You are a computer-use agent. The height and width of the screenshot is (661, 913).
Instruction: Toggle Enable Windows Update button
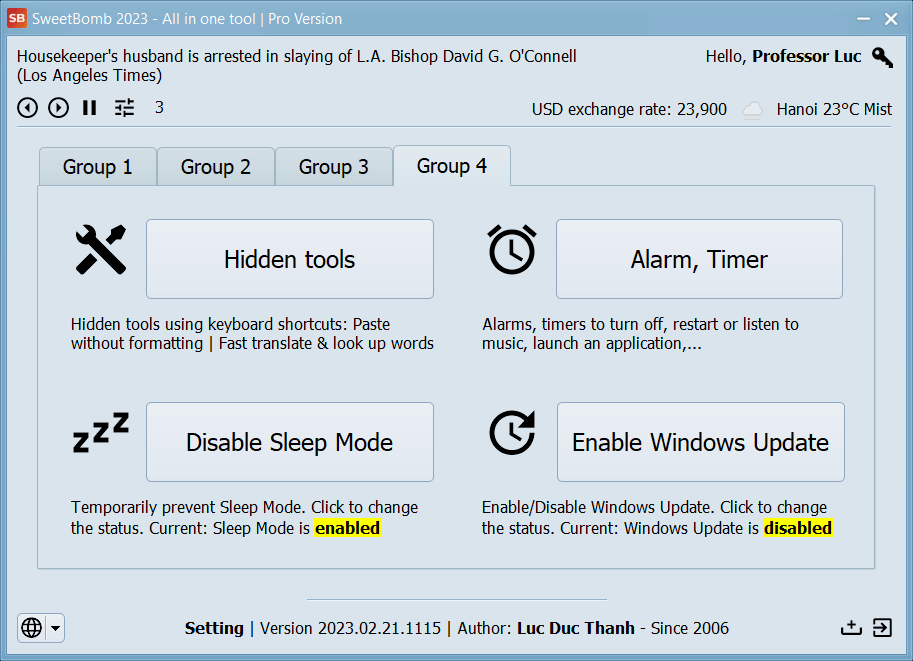click(700, 443)
